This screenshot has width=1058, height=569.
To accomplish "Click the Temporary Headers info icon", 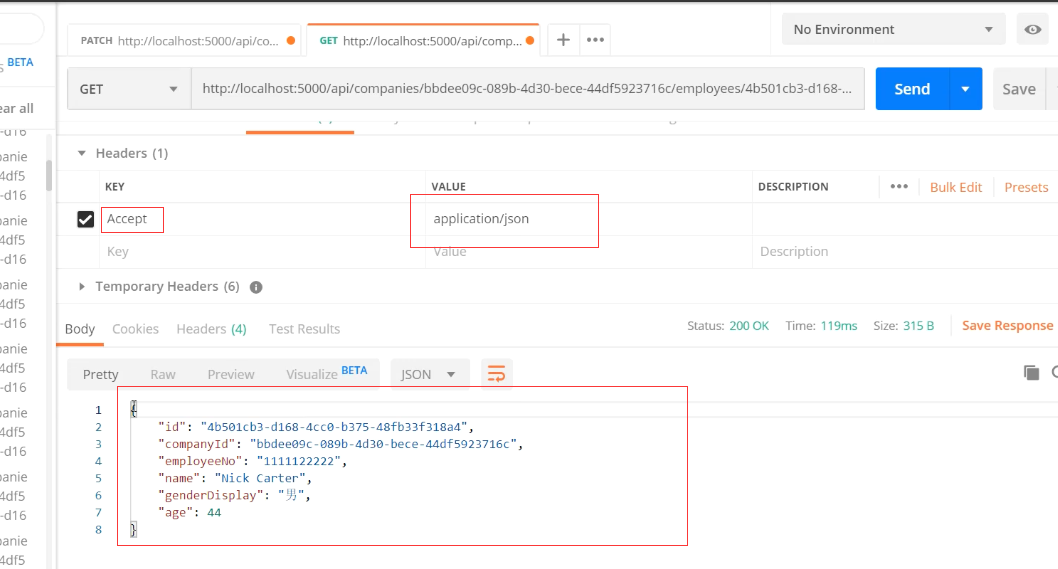I will point(256,287).
